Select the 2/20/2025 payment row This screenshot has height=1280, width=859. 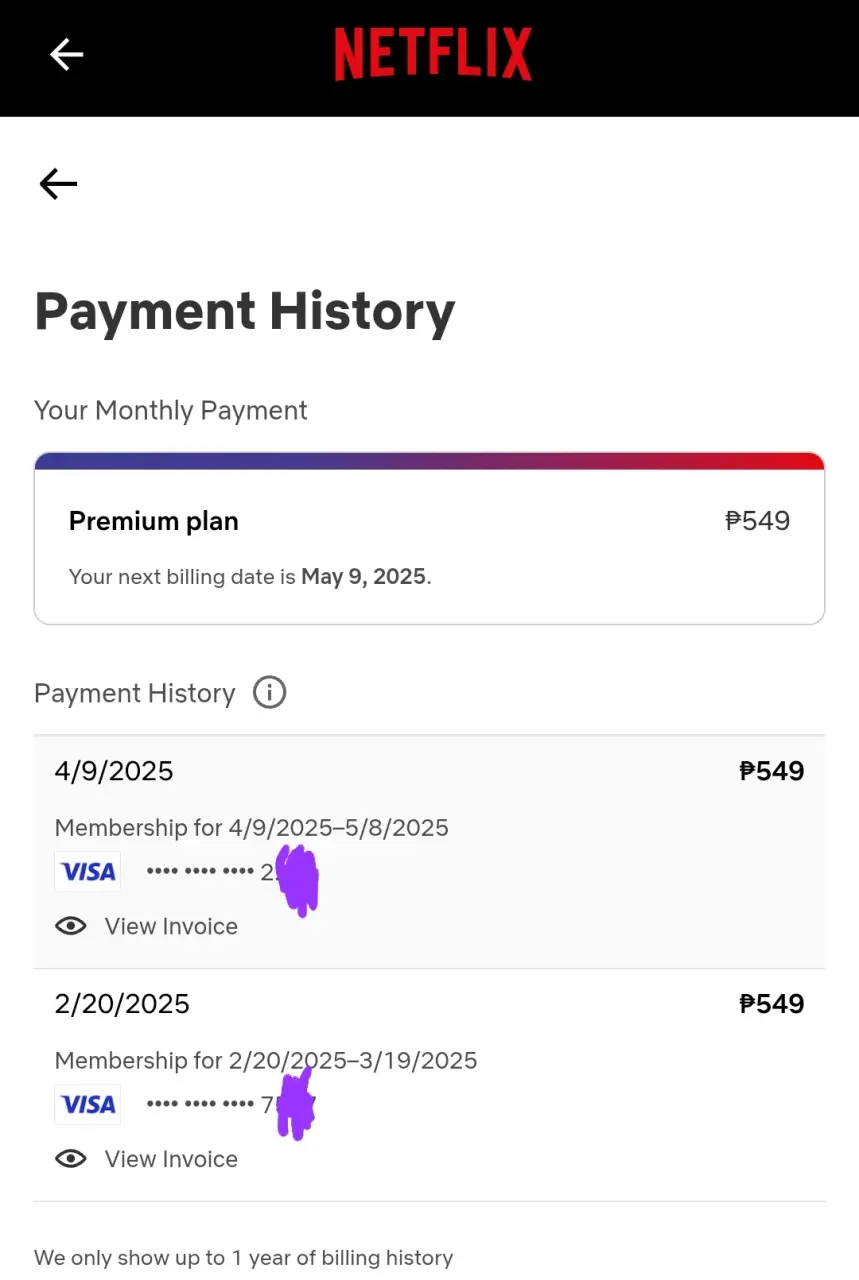pos(429,1085)
